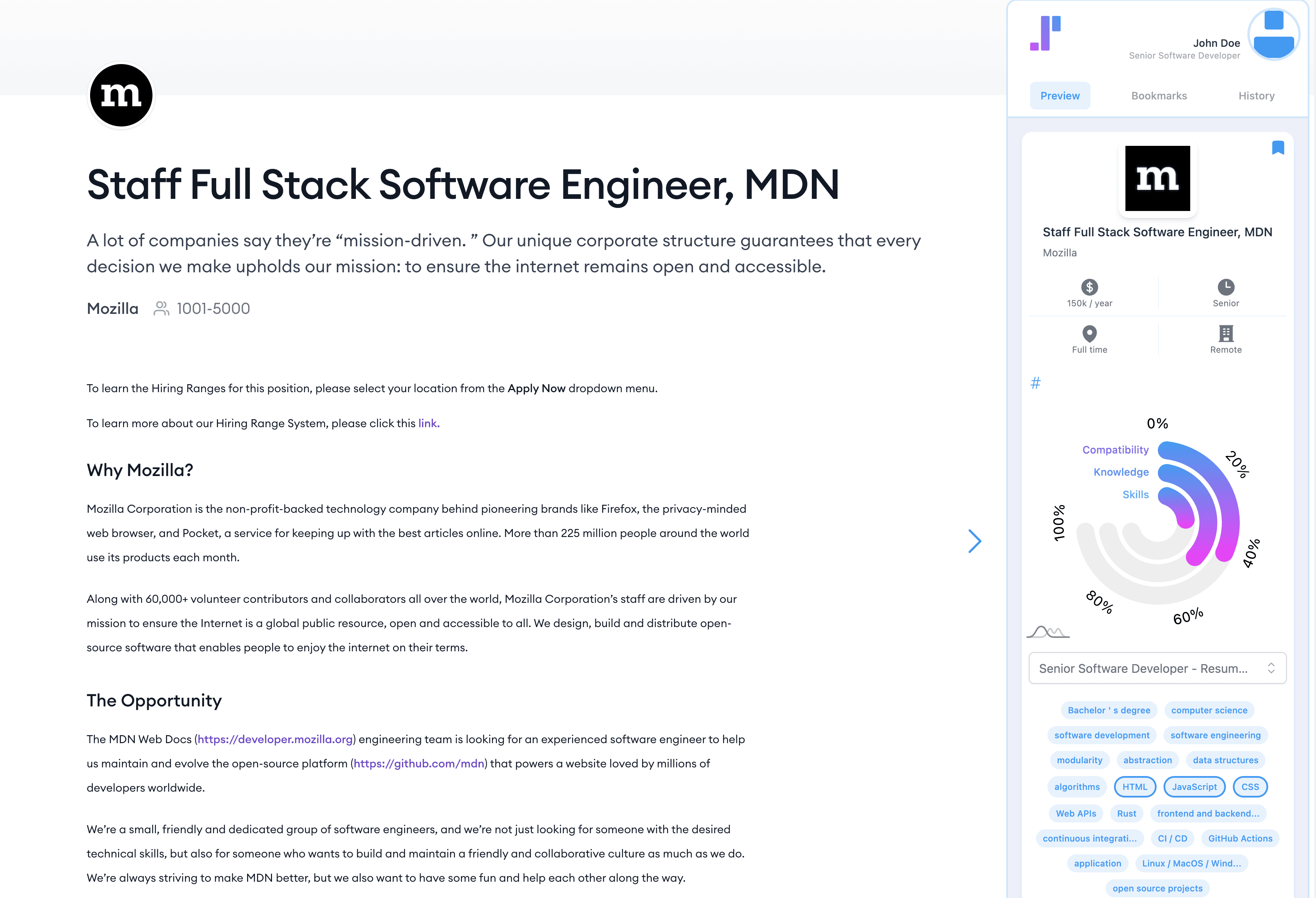Click the building icon above Remote
This screenshot has height=898, width=1316.
point(1226,334)
